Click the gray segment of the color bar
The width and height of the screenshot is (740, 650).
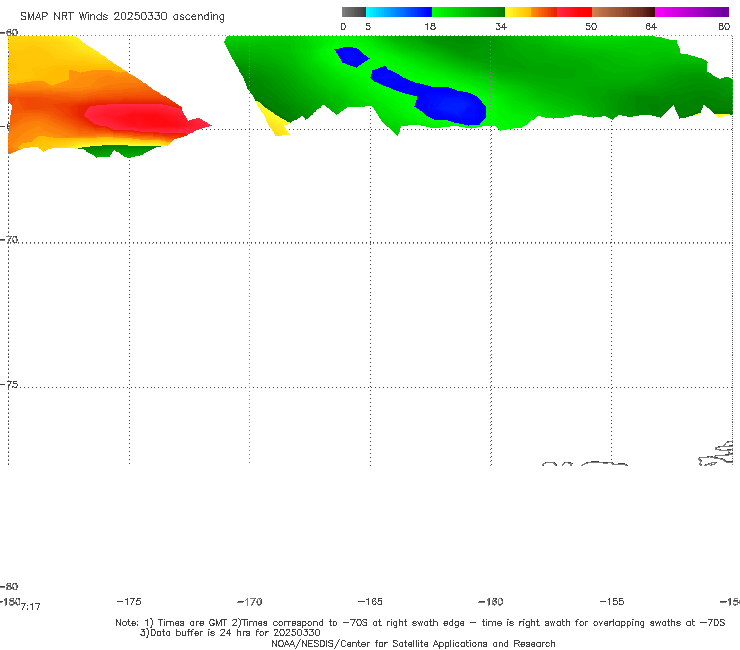click(354, 12)
